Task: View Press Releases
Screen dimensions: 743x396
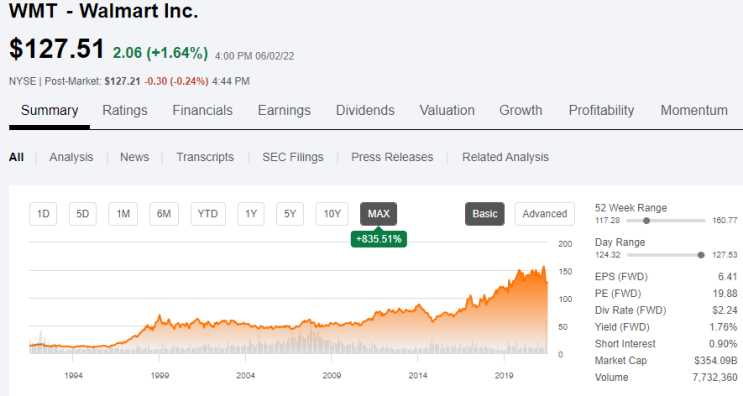Action: pyautogui.click(x=392, y=157)
